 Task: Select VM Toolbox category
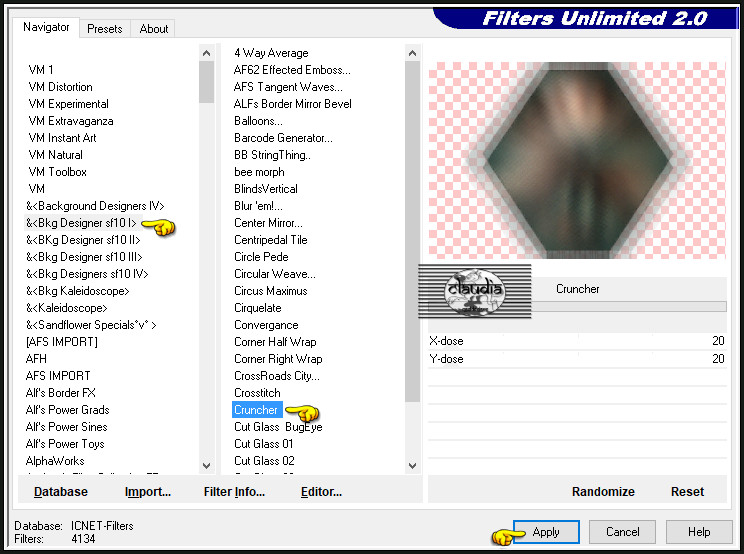[x=57, y=172]
